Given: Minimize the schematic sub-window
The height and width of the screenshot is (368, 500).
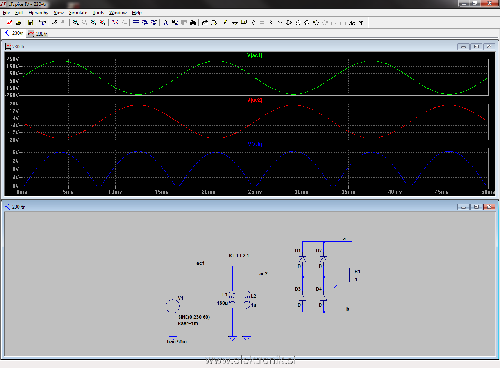Looking at the screenshot, I should tap(463, 207).
